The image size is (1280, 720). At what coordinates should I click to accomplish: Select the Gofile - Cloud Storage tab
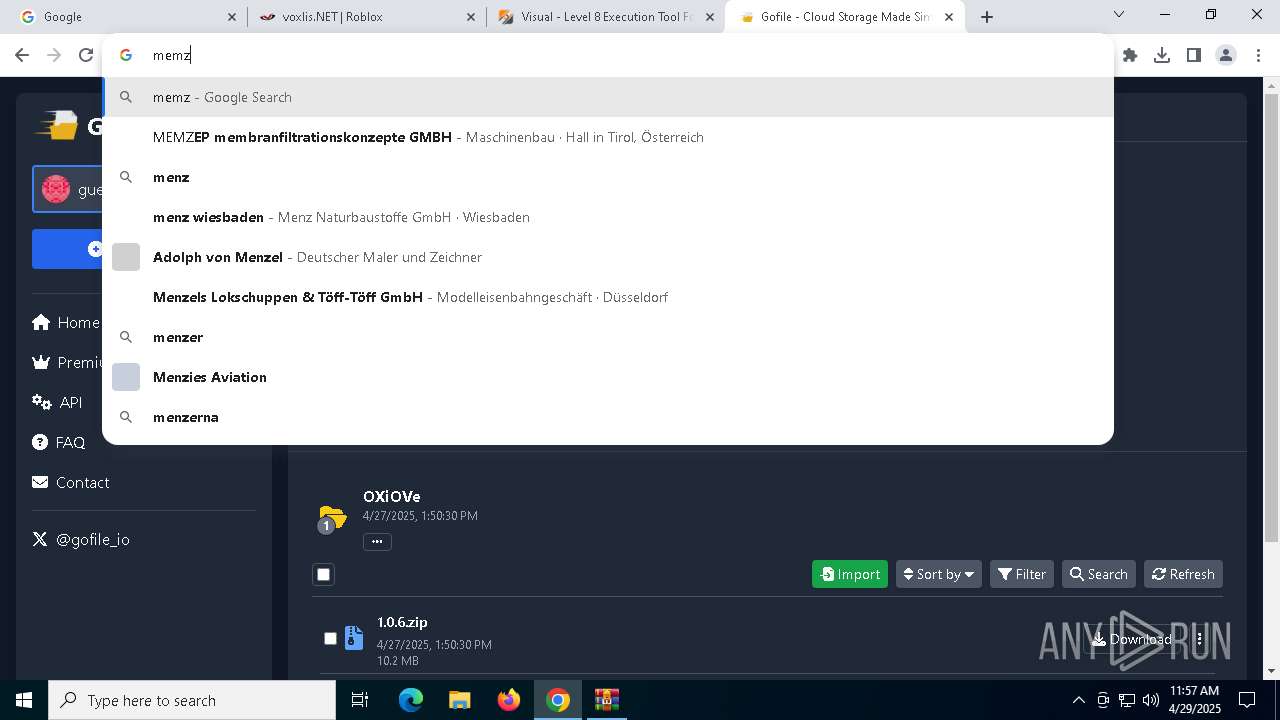click(x=846, y=17)
